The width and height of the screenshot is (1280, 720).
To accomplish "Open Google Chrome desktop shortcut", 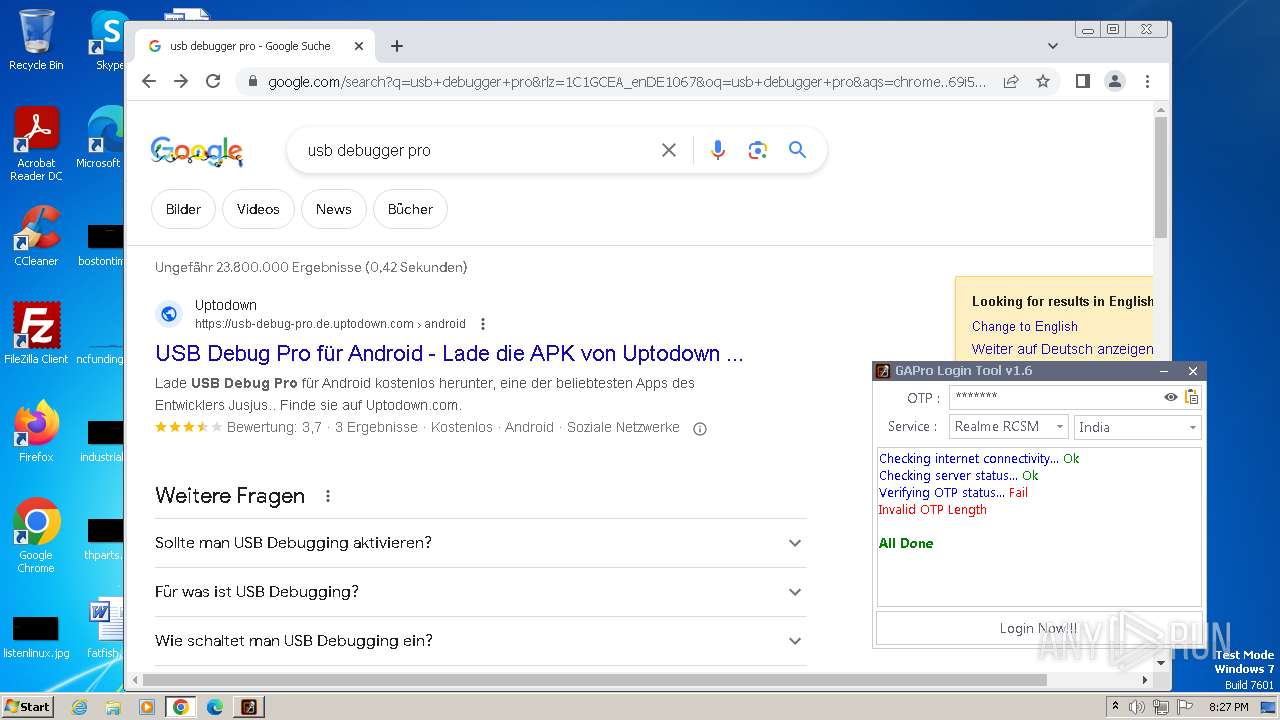I will click(36, 535).
